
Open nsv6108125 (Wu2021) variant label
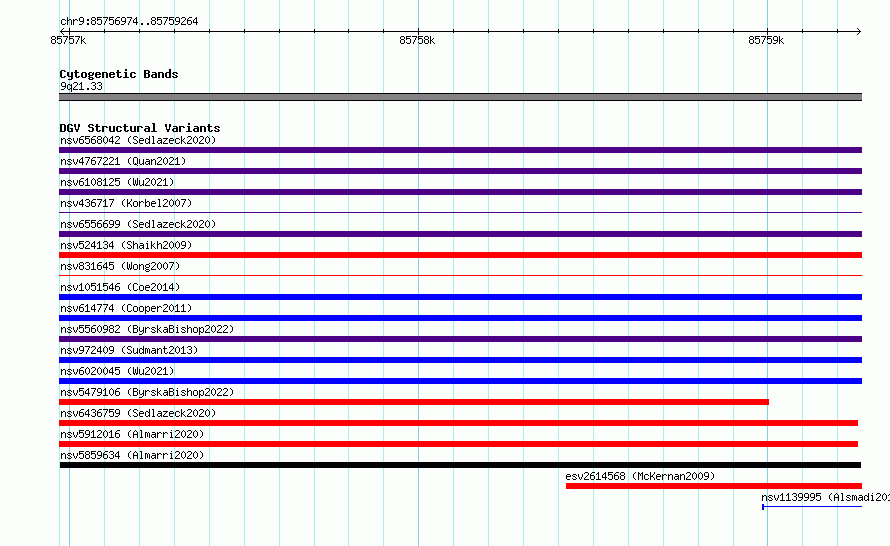pyautogui.click(x=117, y=182)
